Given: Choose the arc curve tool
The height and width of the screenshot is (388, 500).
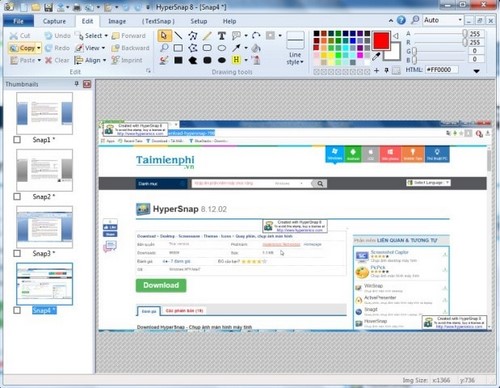Looking at the screenshot, I should [256, 35].
